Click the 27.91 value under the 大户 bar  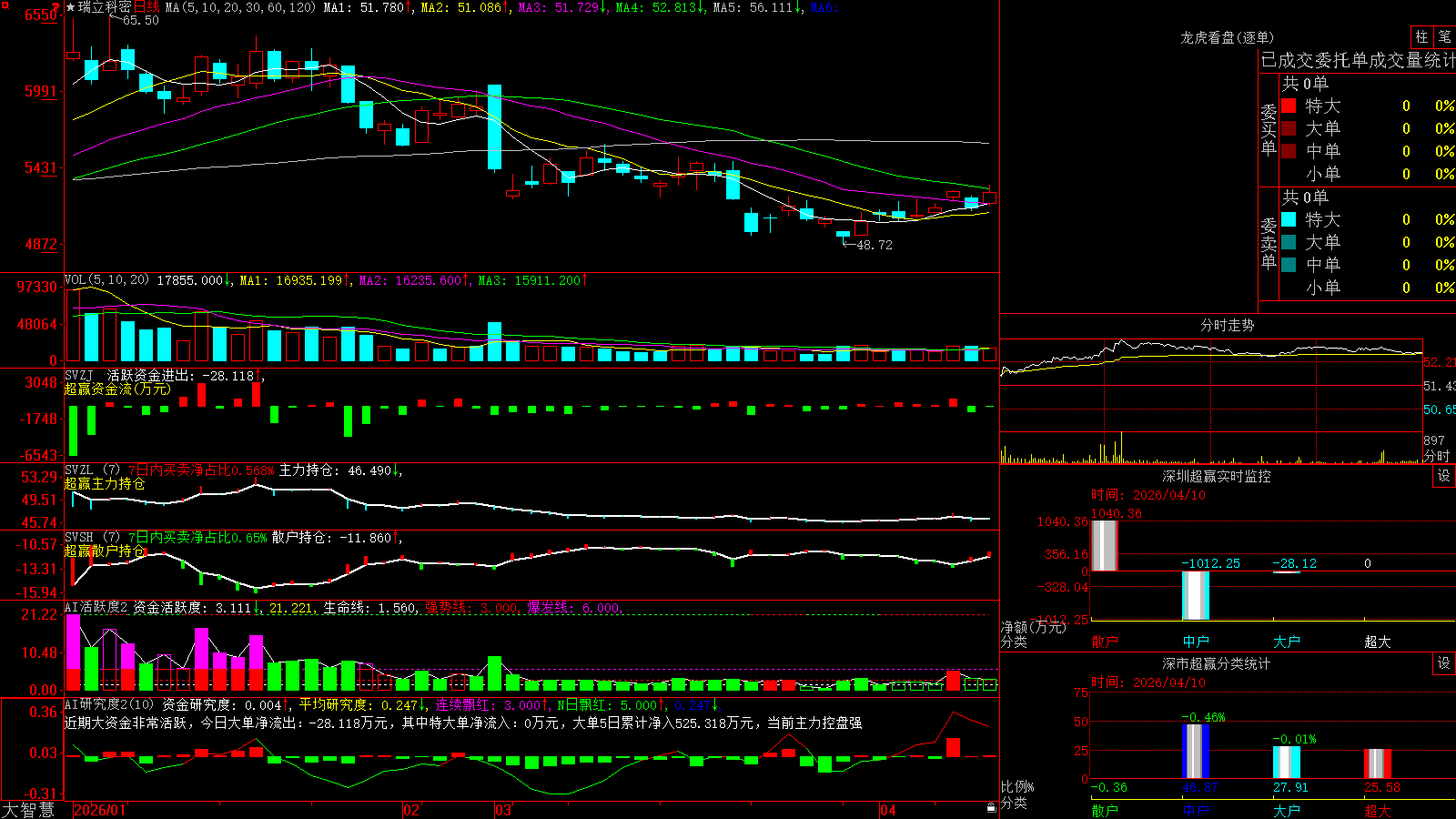(x=1290, y=787)
